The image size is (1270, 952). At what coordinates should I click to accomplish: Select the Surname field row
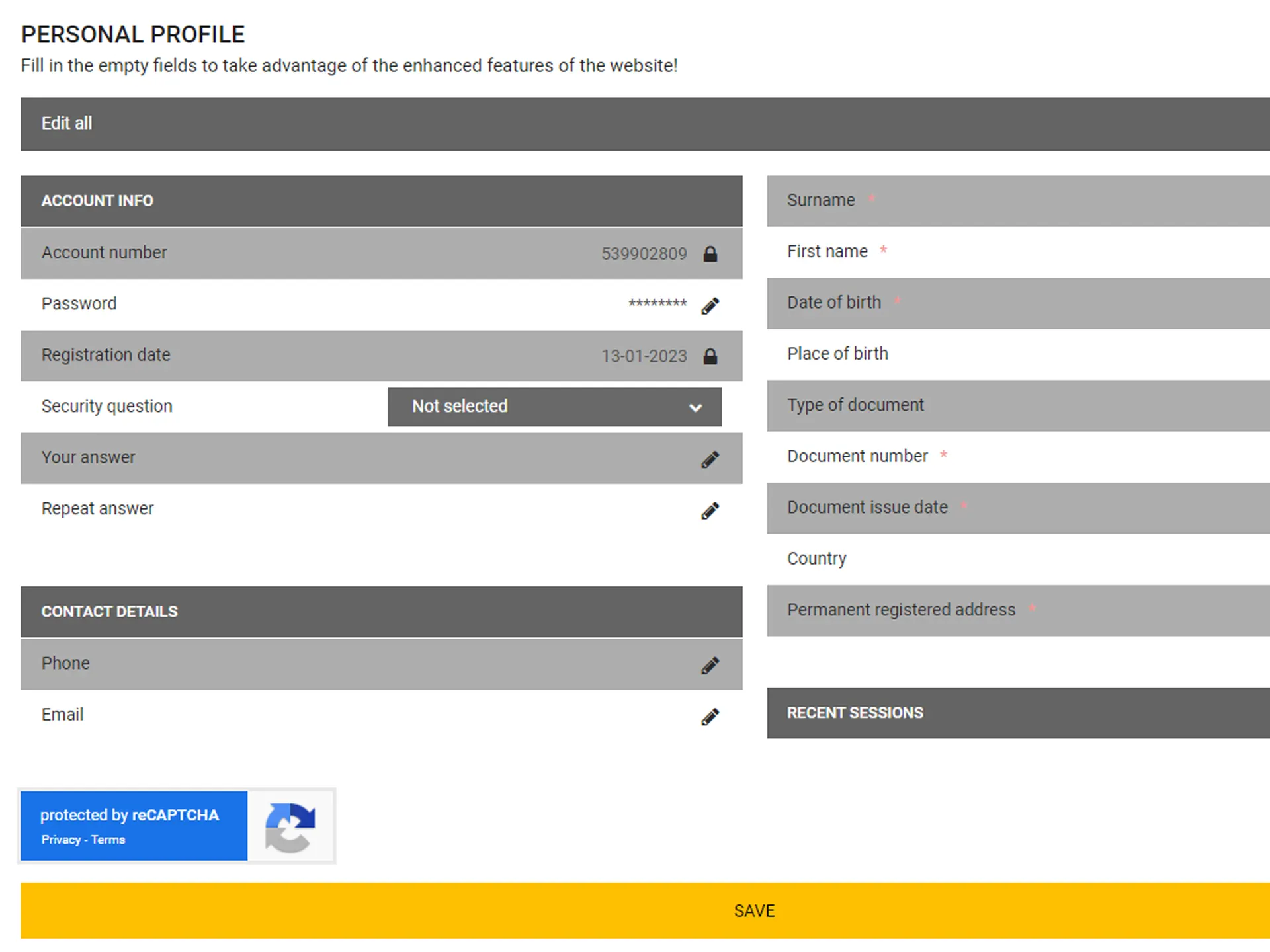(x=1019, y=201)
